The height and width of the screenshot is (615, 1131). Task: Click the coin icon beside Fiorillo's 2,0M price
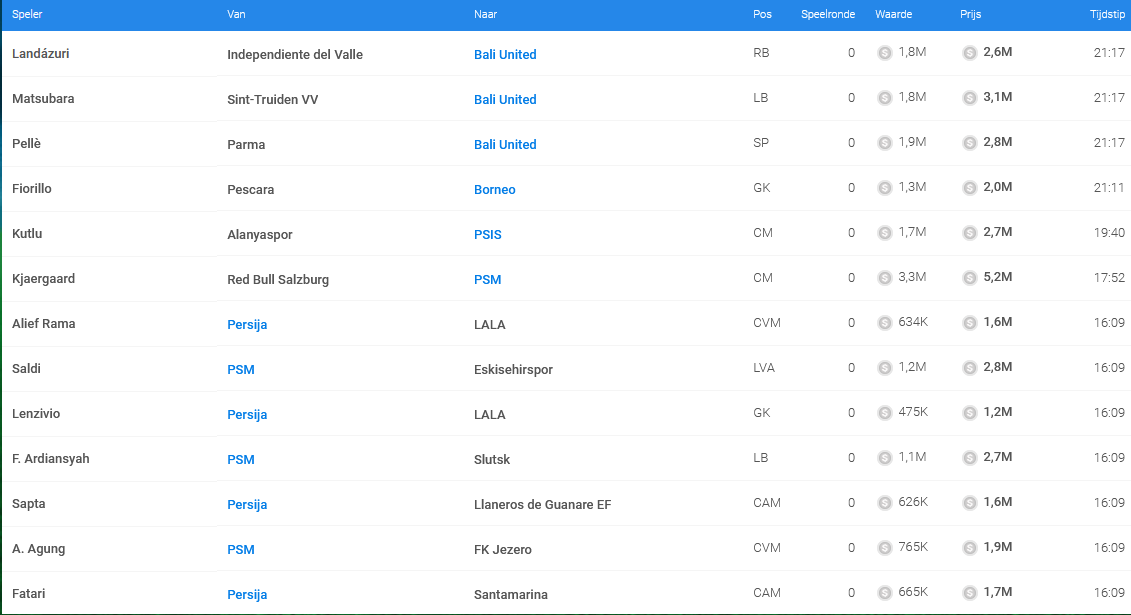969,187
